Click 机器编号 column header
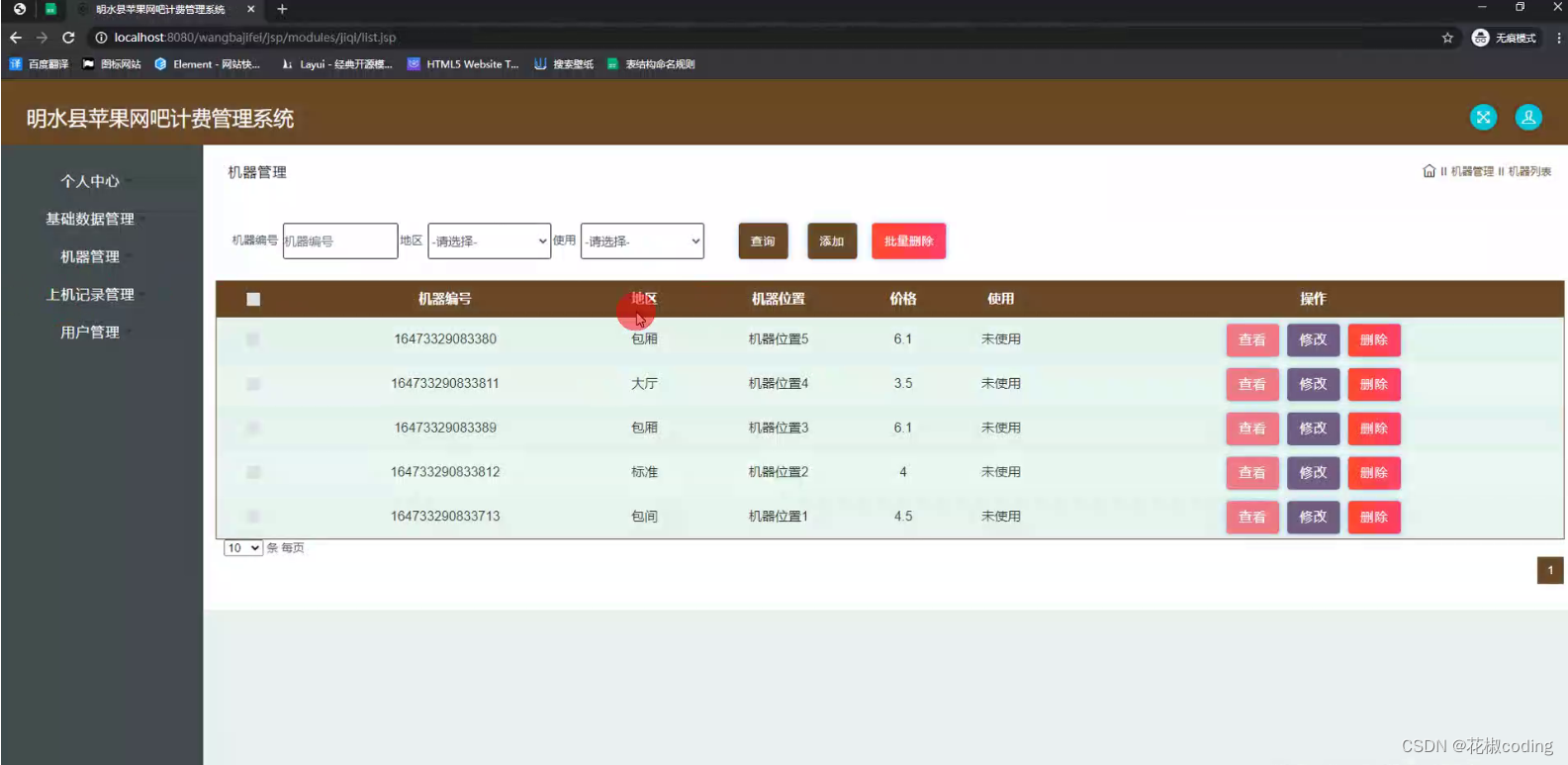1568x765 pixels. click(x=445, y=299)
